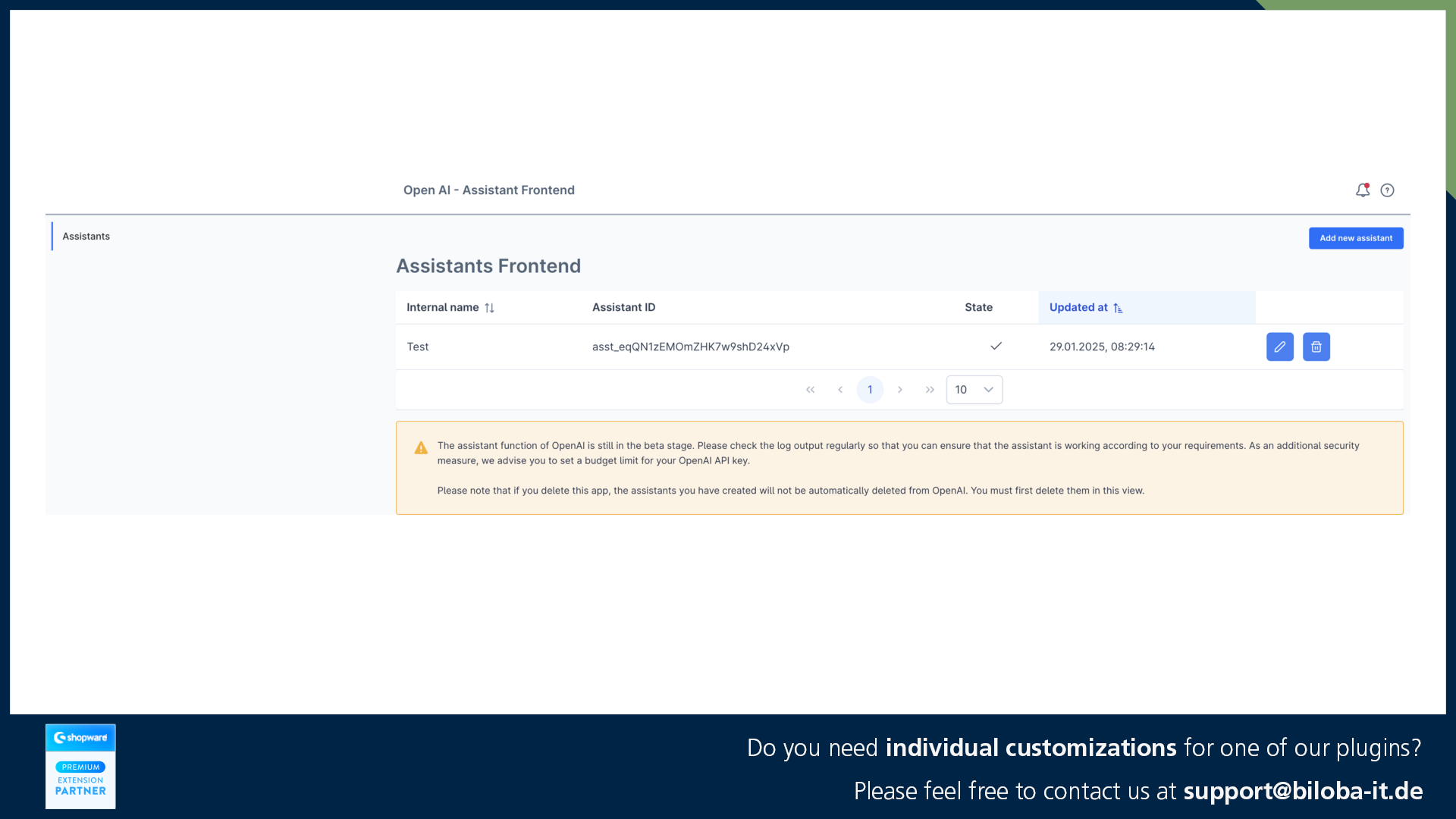Click the State column header

[996, 307]
